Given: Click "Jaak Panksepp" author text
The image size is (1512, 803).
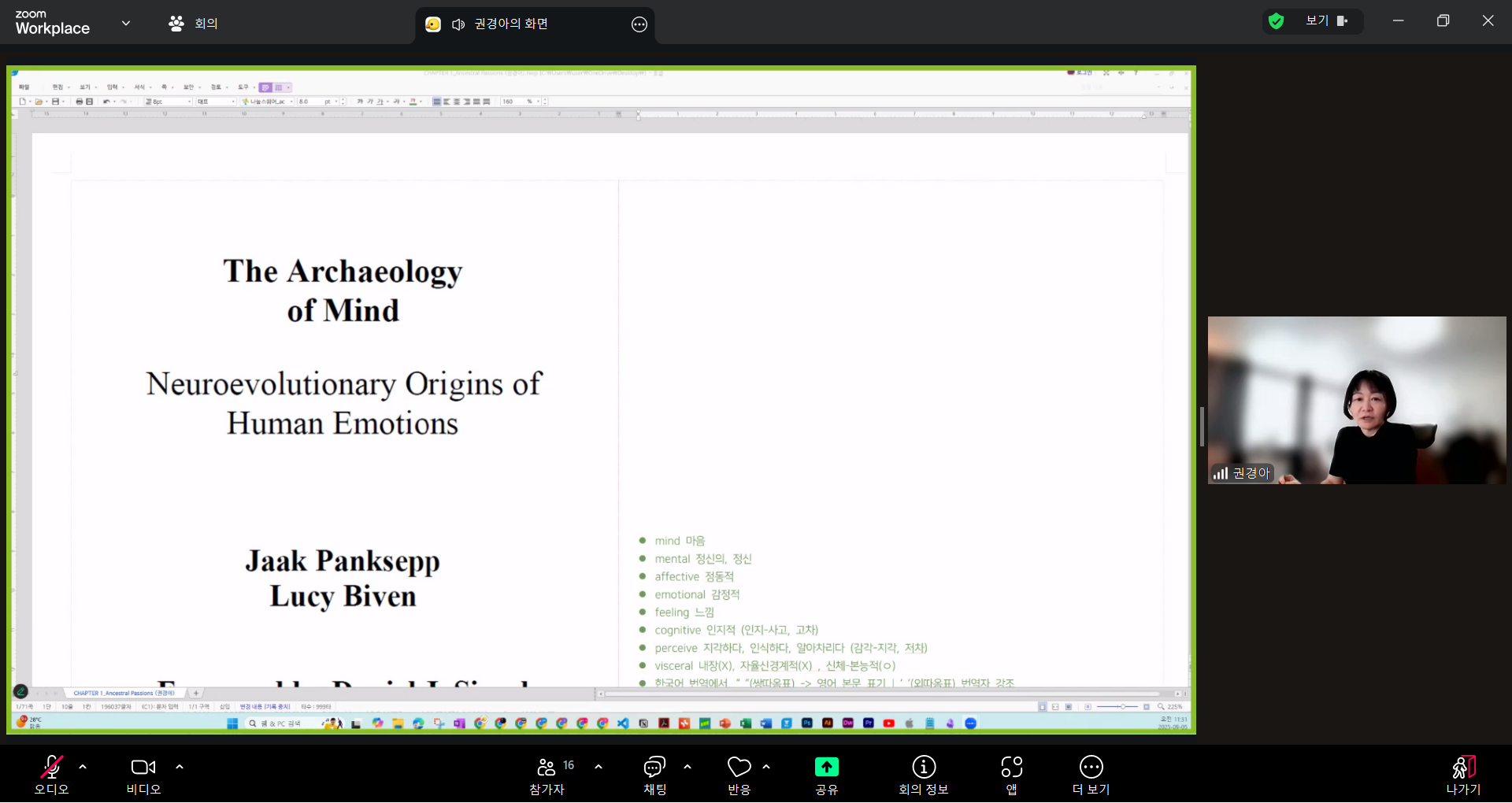Looking at the screenshot, I should tap(343, 561).
